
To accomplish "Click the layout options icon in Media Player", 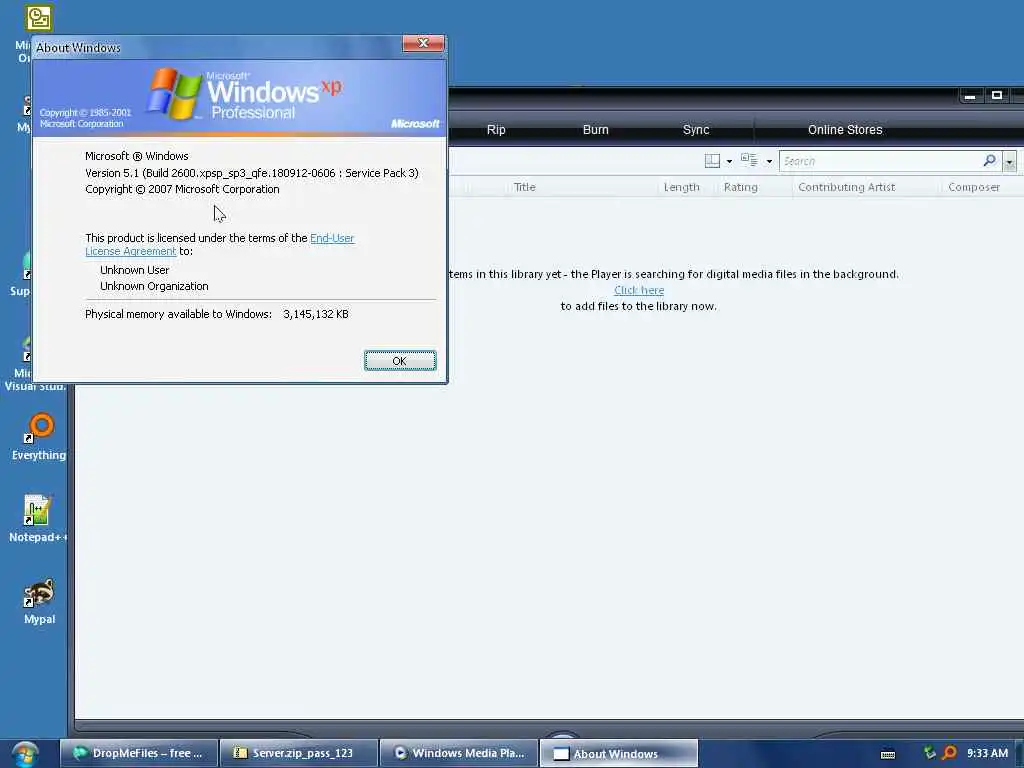I will [712, 161].
